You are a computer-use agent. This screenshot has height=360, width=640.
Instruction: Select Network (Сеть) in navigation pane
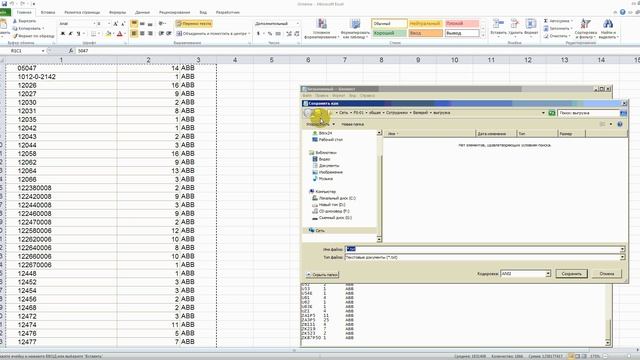(x=317, y=231)
